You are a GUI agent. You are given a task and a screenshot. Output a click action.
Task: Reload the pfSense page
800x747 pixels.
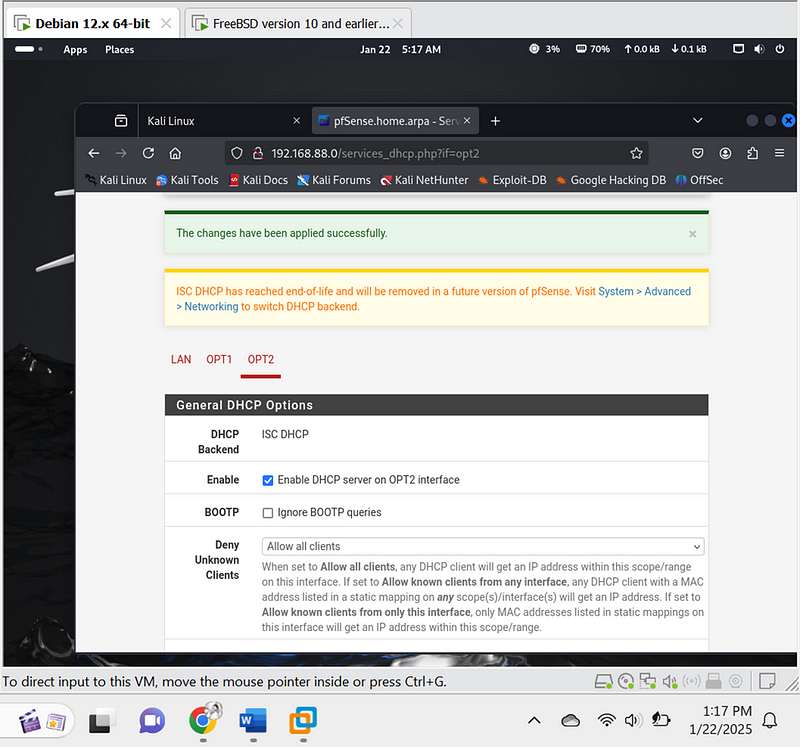coord(148,153)
